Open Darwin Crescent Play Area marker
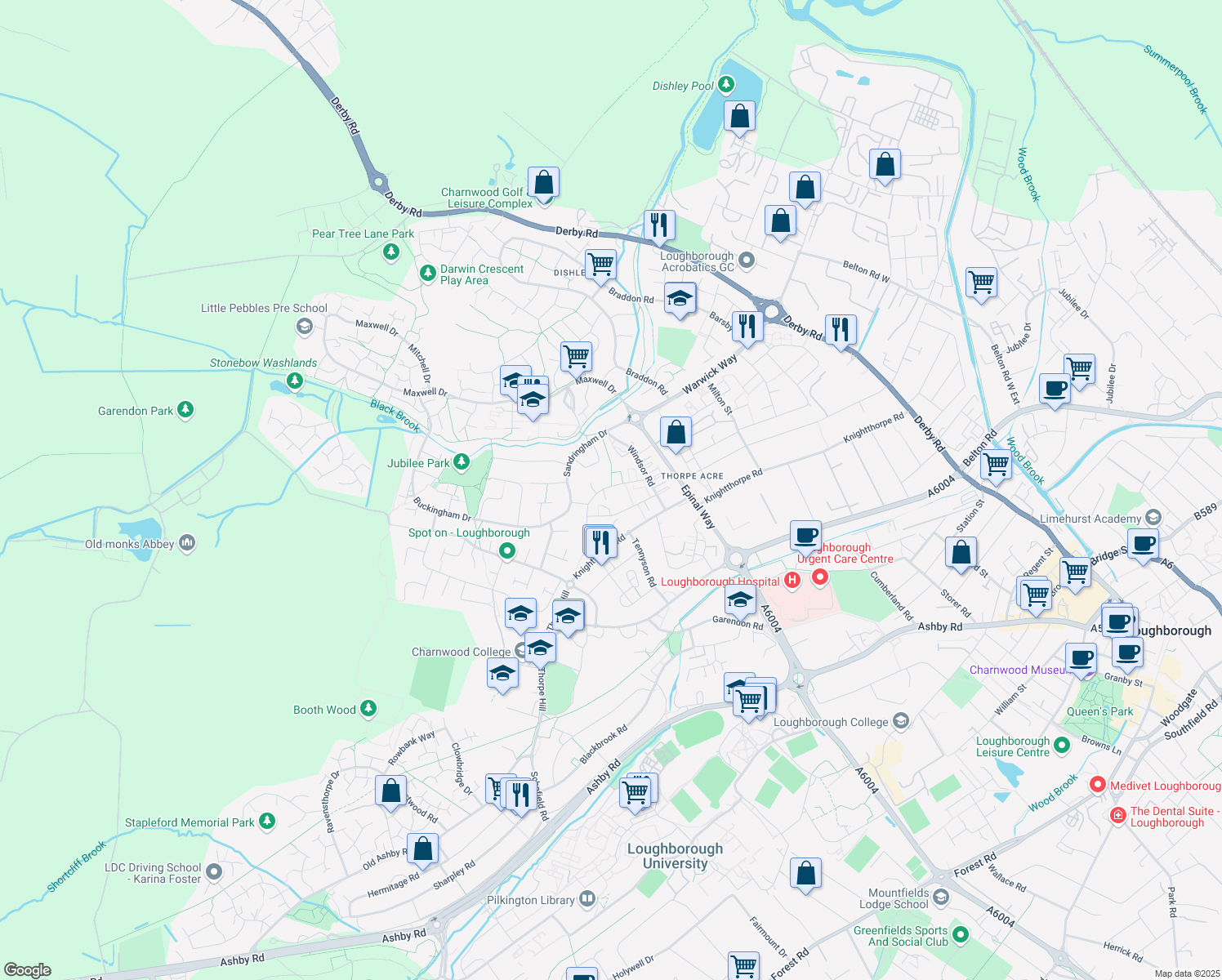This screenshot has height=980, width=1222. click(x=427, y=273)
